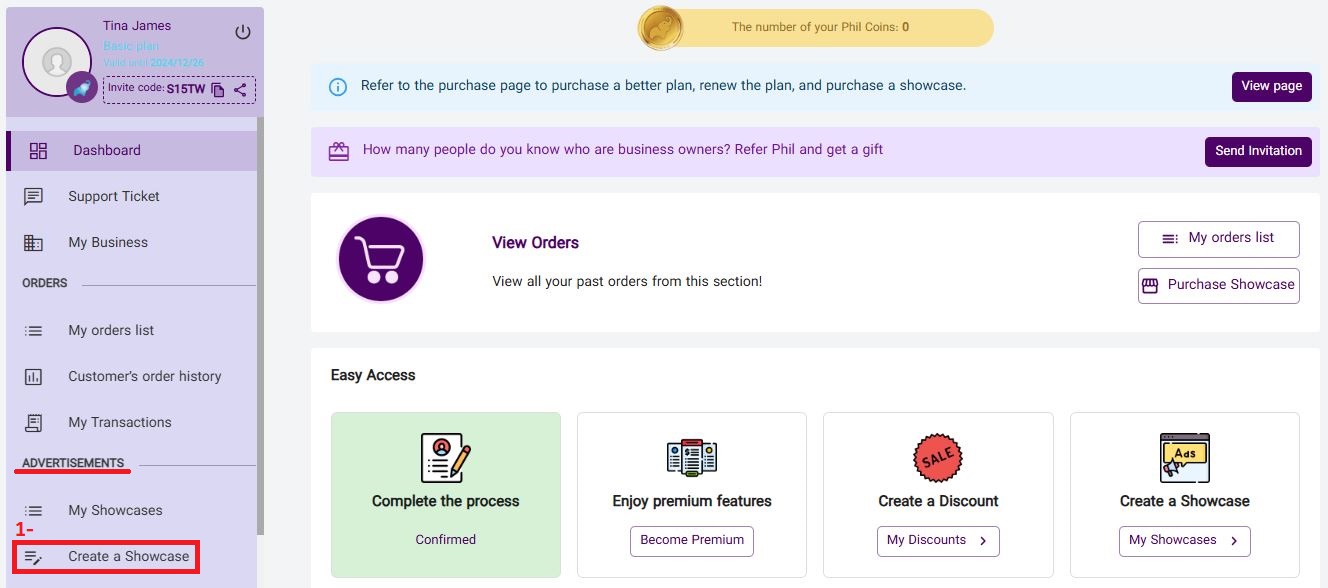
Task: Click the profile avatar picture
Action: pyautogui.click(x=57, y=62)
